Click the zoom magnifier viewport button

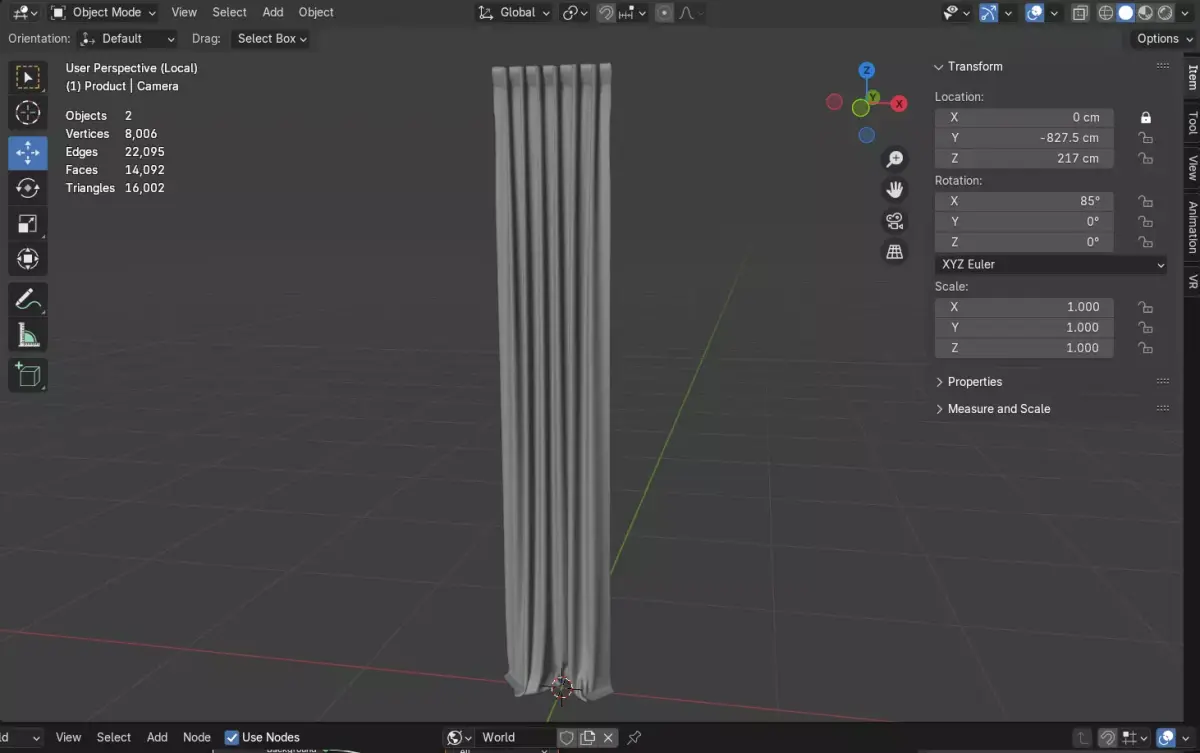pyautogui.click(x=895, y=159)
